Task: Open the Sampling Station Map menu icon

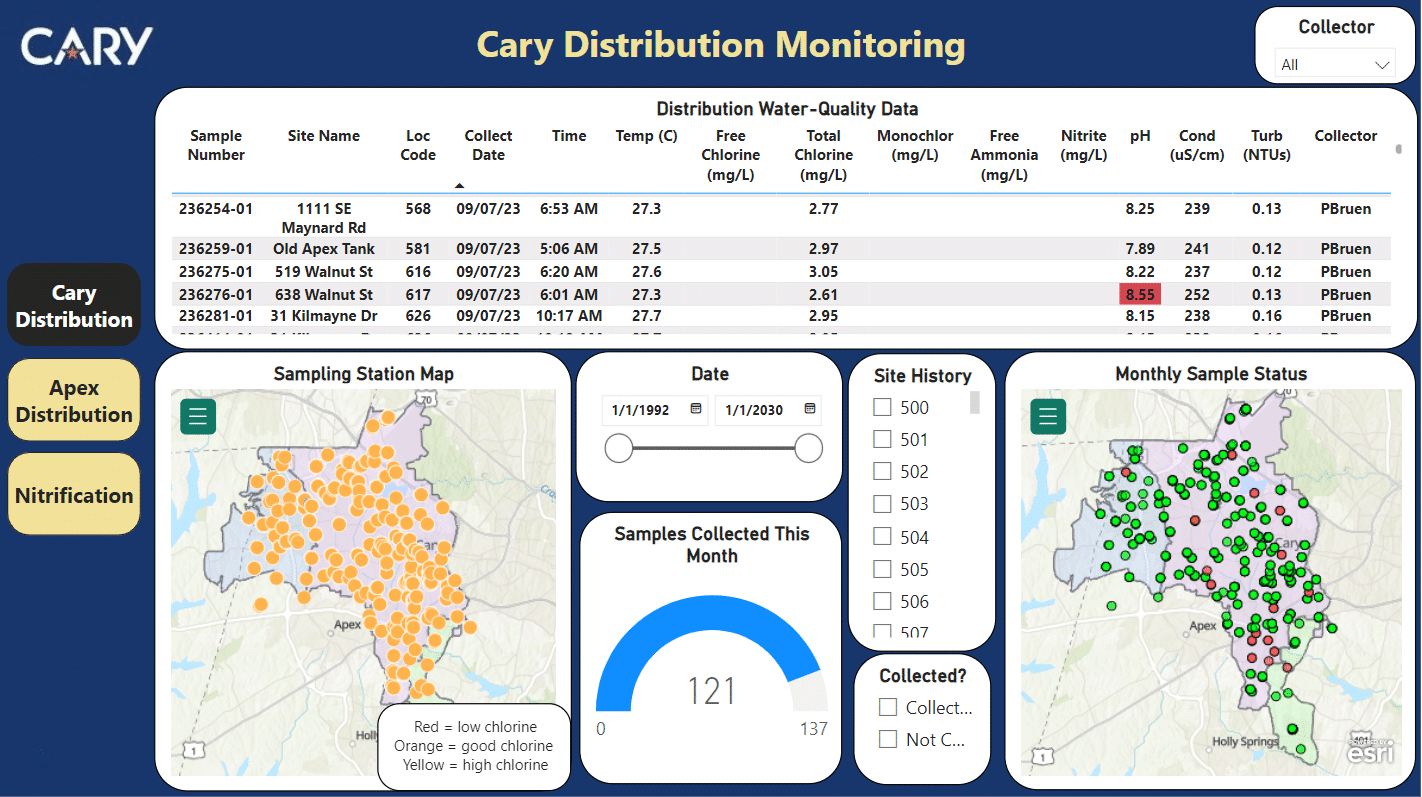Action: point(198,416)
